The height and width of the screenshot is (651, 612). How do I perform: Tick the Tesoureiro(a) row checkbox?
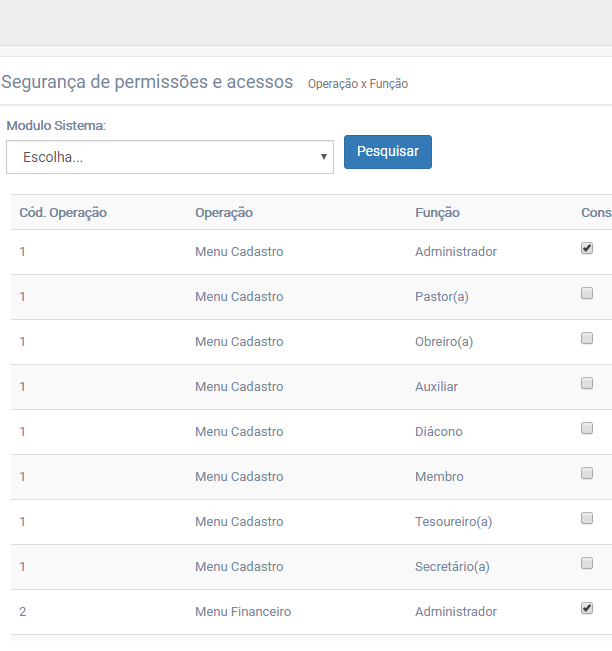pos(587,518)
